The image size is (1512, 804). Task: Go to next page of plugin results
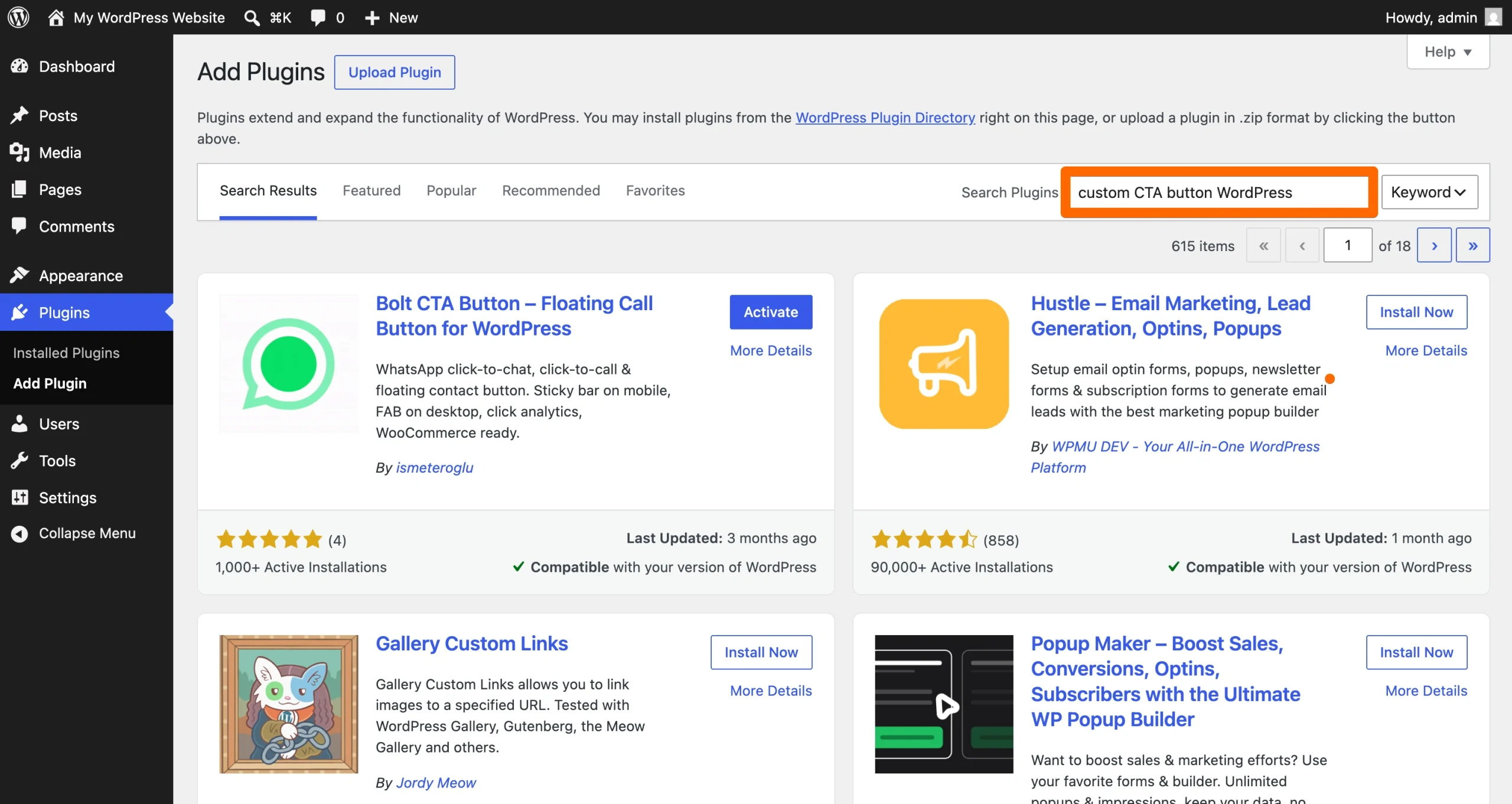[x=1434, y=245]
